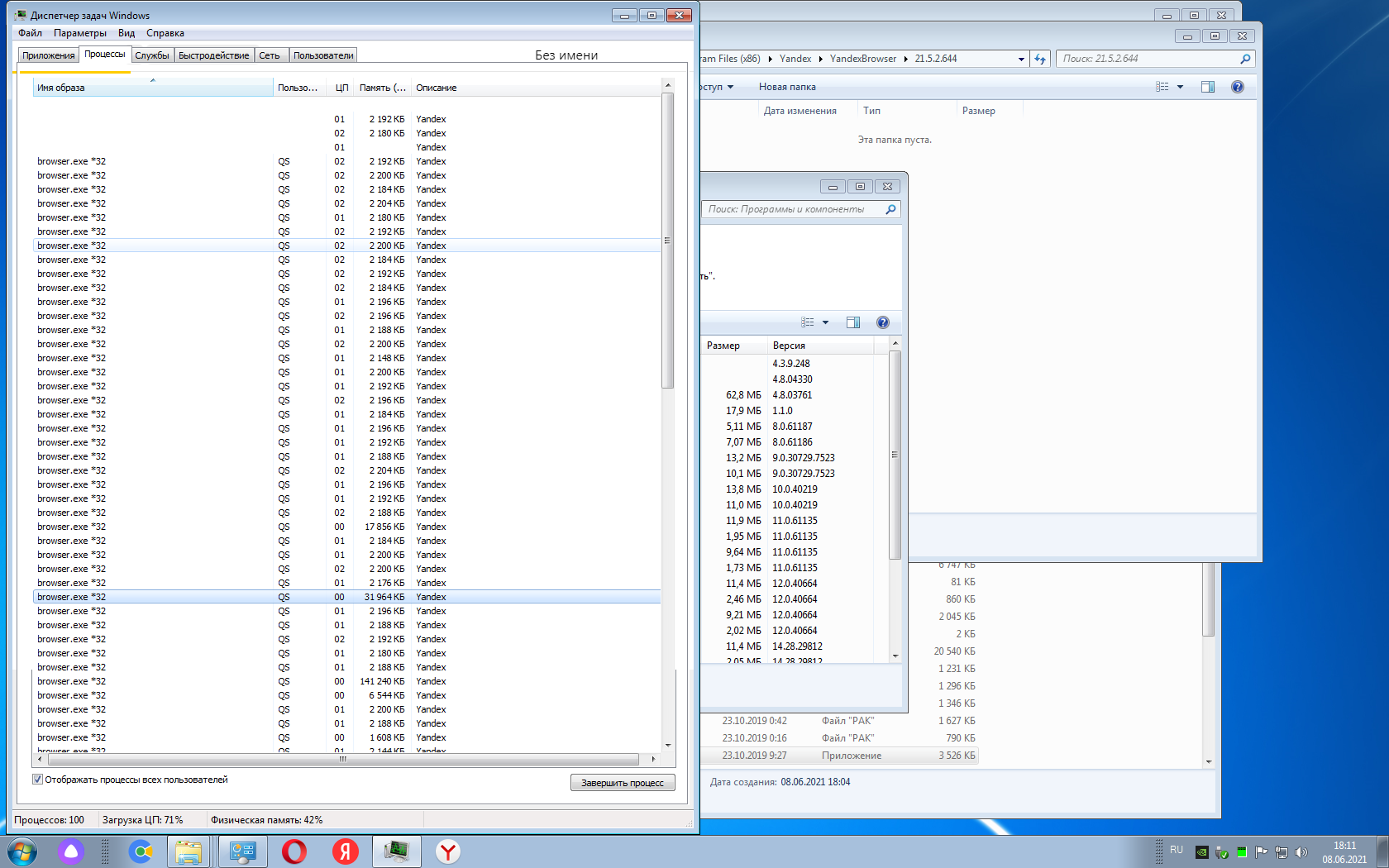Image resolution: width=1389 pixels, height=868 pixels.
Task: Open the Opera browser from taskbar
Action: coord(294,851)
